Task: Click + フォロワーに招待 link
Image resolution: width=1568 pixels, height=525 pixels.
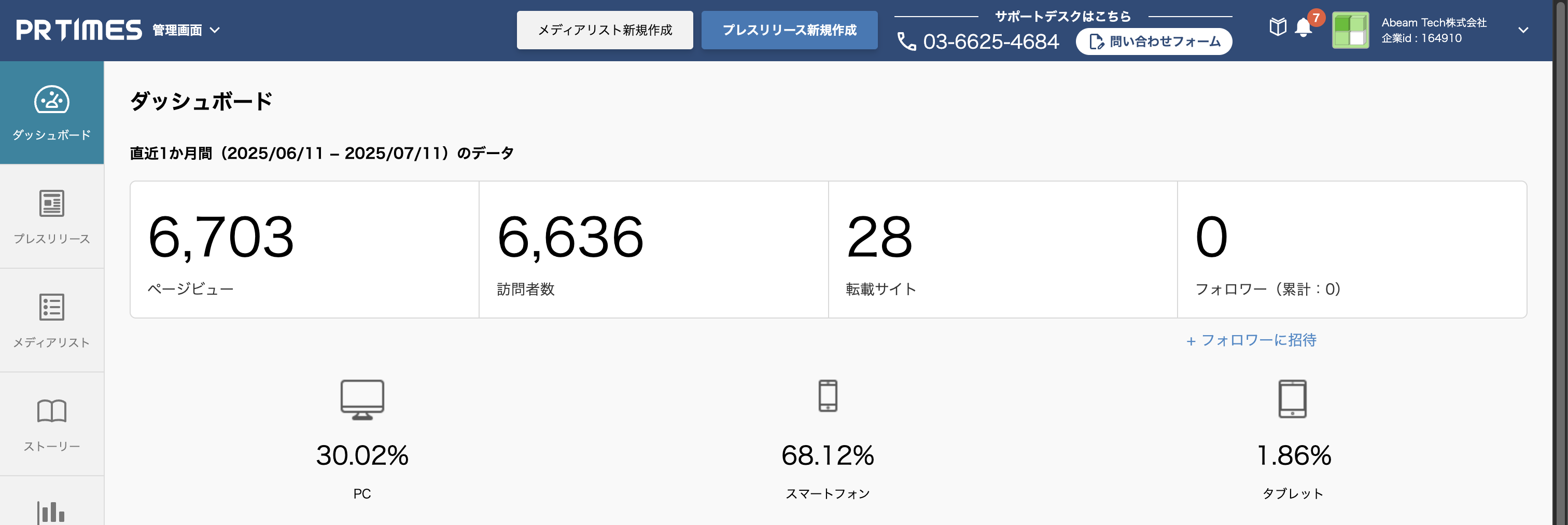Action: point(1251,340)
